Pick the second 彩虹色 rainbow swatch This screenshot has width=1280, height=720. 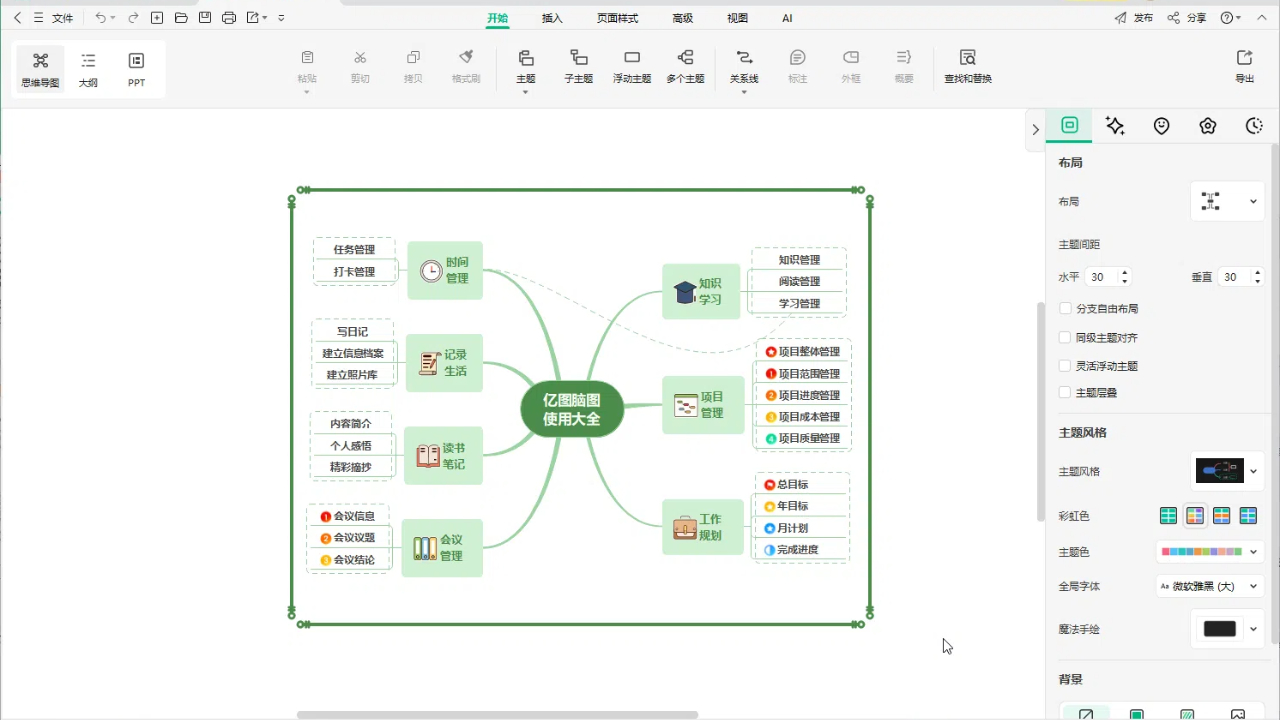click(x=1195, y=515)
